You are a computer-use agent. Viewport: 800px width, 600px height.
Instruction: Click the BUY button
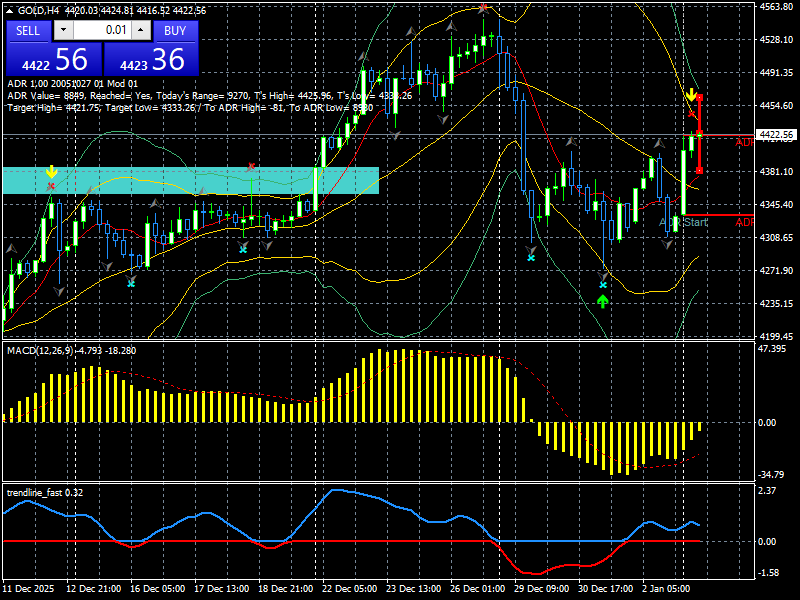pyautogui.click(x=175, y=31)
